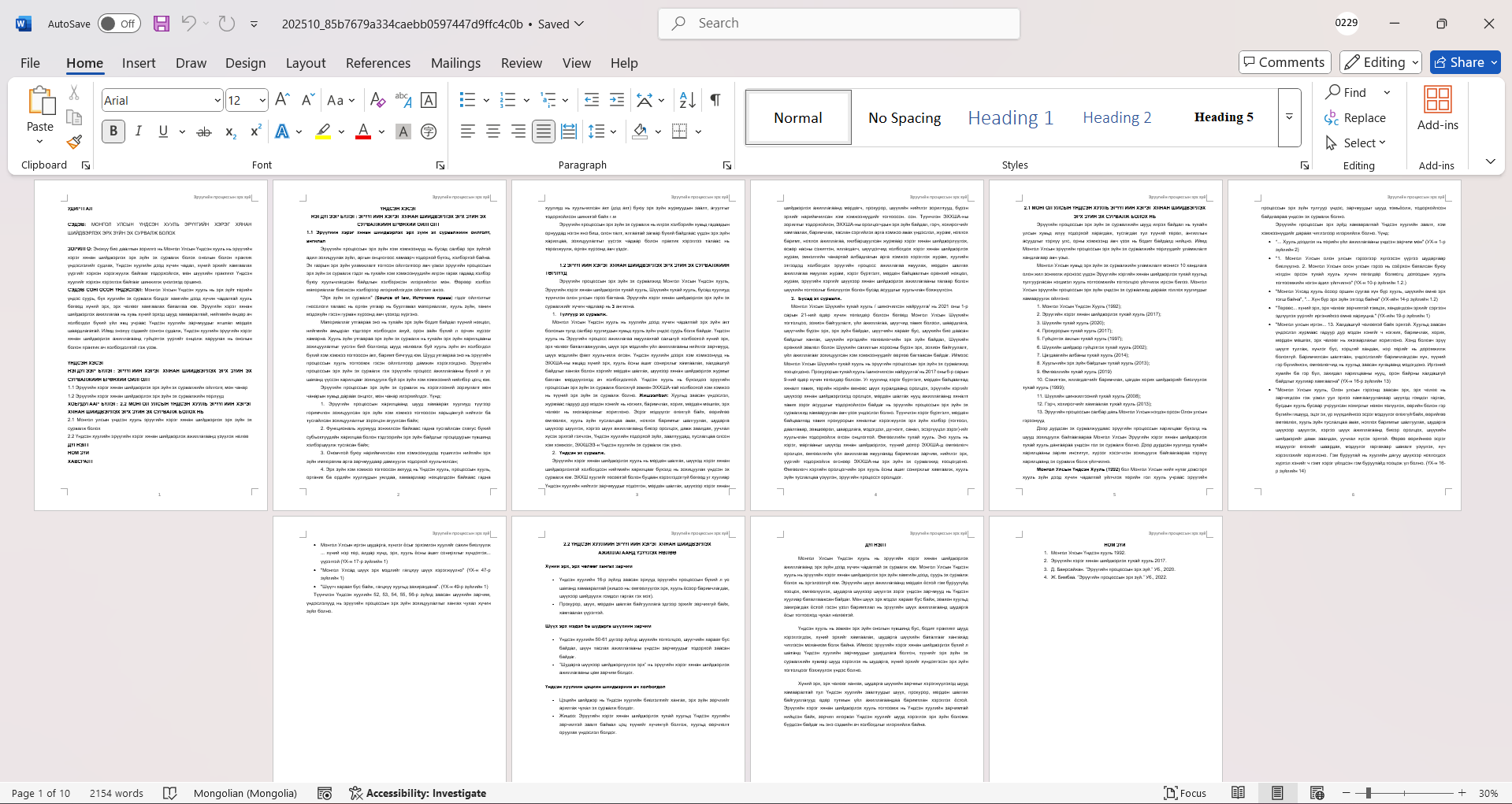Expand the font size dropdown
The height and width of the screenshot is (804, 1512).
[x=262, y=100]
